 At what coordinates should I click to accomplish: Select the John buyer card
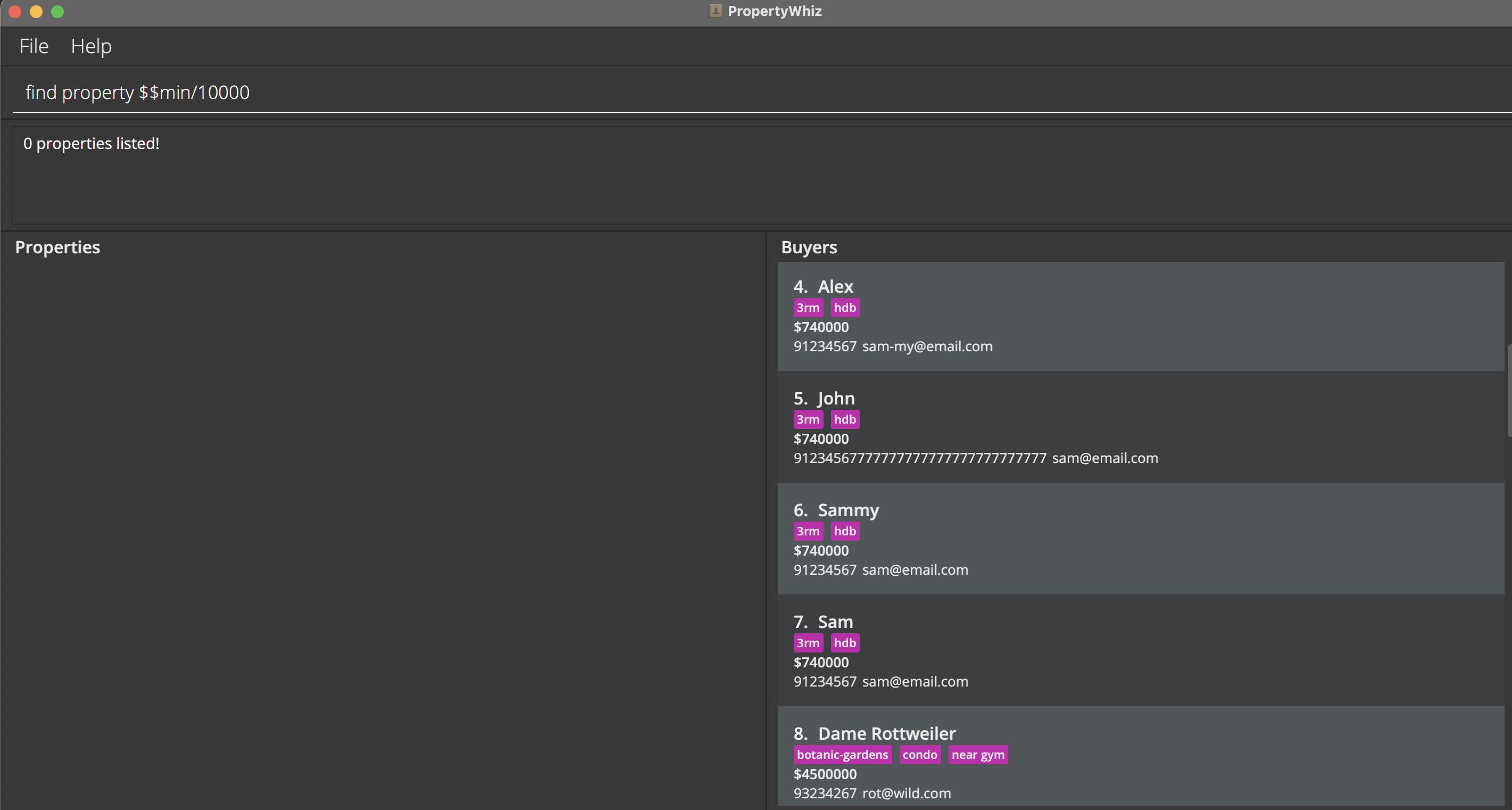point(1140,427)
